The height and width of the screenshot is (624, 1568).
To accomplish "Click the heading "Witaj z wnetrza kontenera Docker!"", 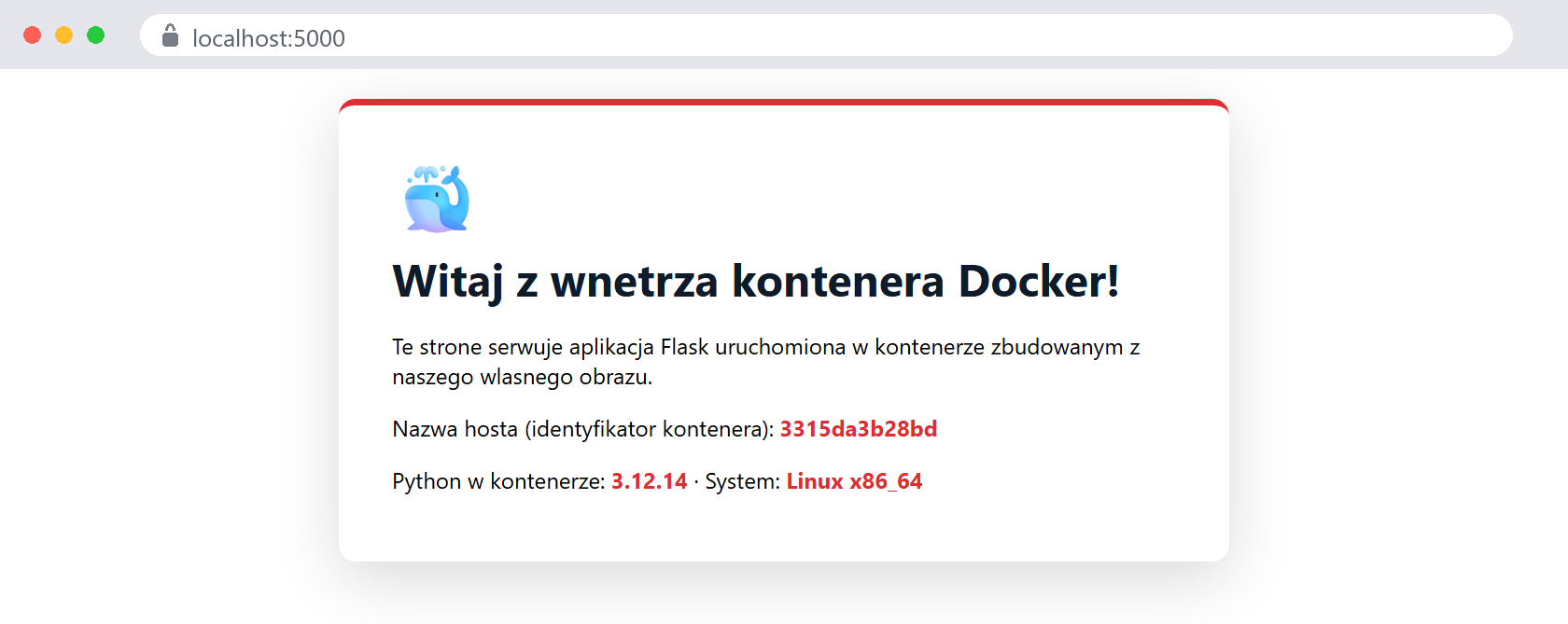I will click(756, 281).
